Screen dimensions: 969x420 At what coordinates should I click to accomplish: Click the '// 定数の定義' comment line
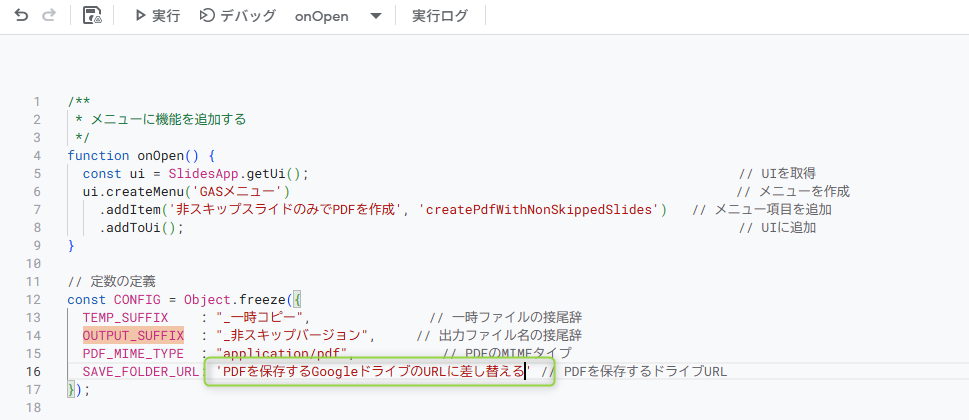(x=112, y=282)
